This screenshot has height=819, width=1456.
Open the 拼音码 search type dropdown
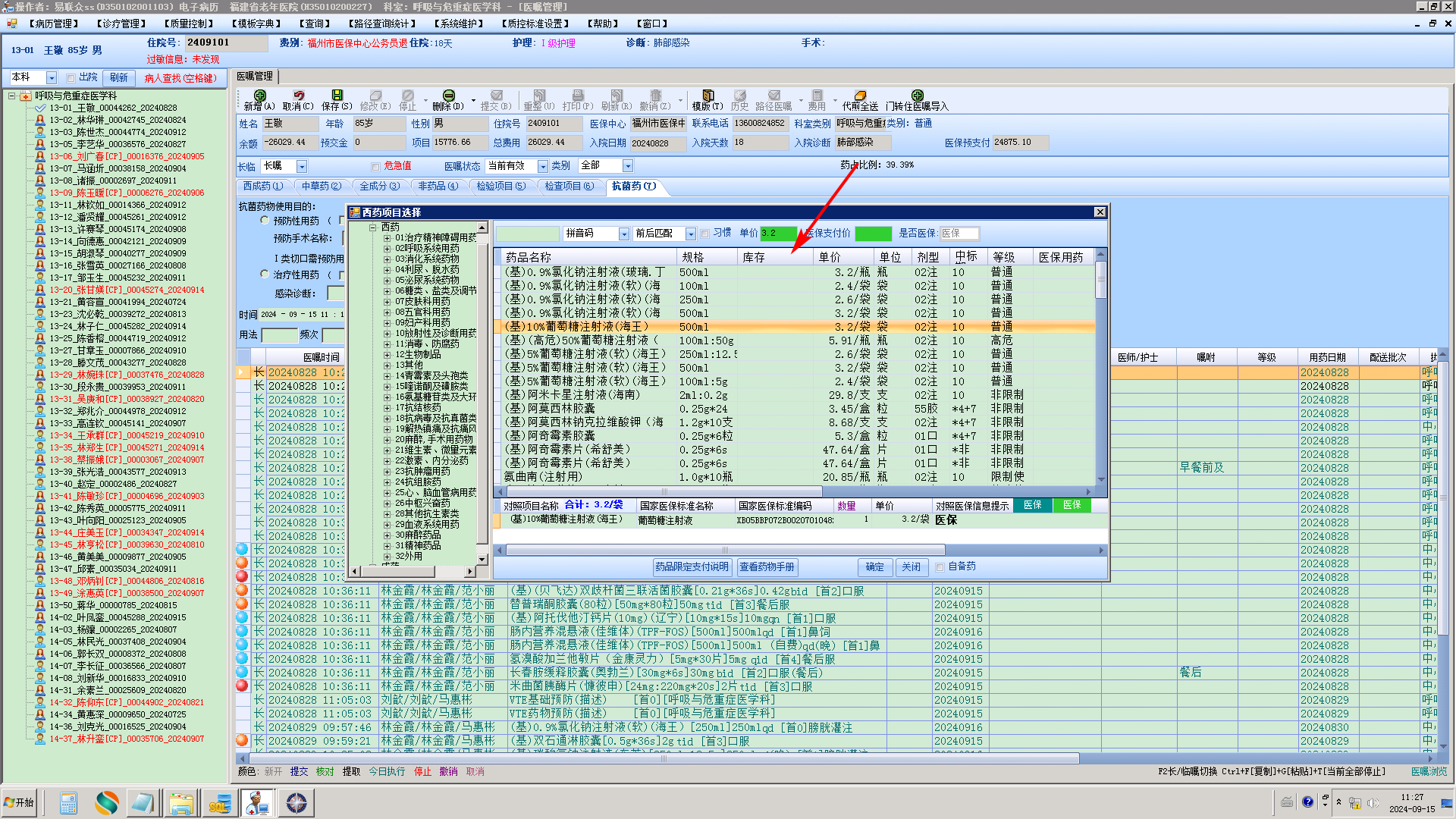tap(623, 234)
